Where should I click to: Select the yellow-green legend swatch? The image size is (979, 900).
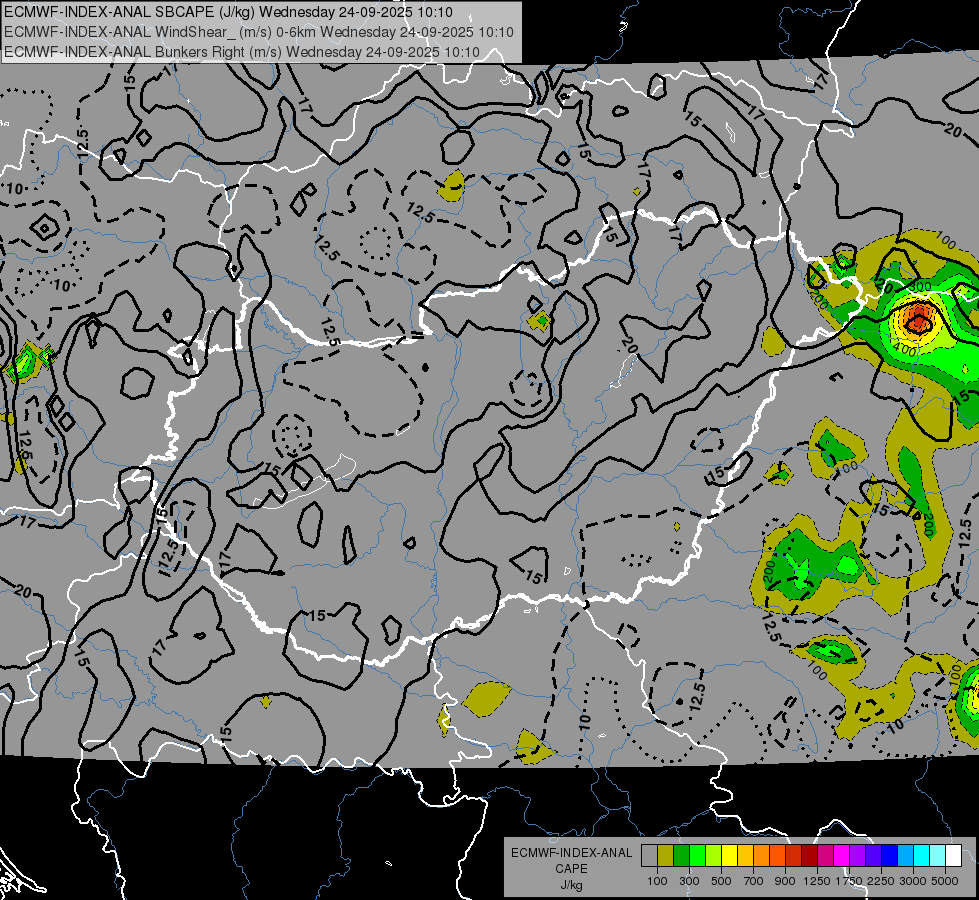[714, 856]
